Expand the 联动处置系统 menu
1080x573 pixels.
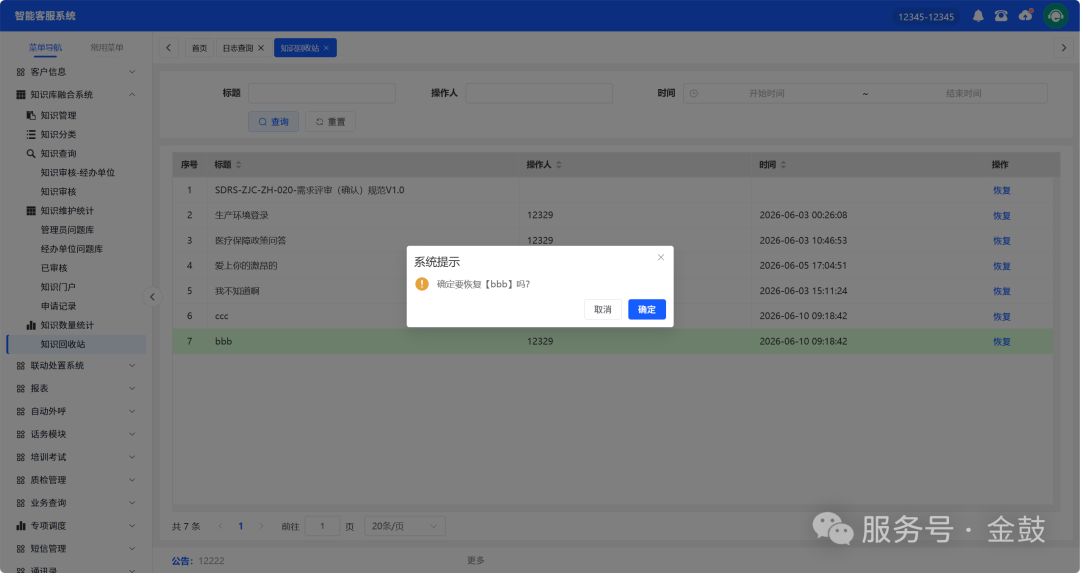pos(76,366)
